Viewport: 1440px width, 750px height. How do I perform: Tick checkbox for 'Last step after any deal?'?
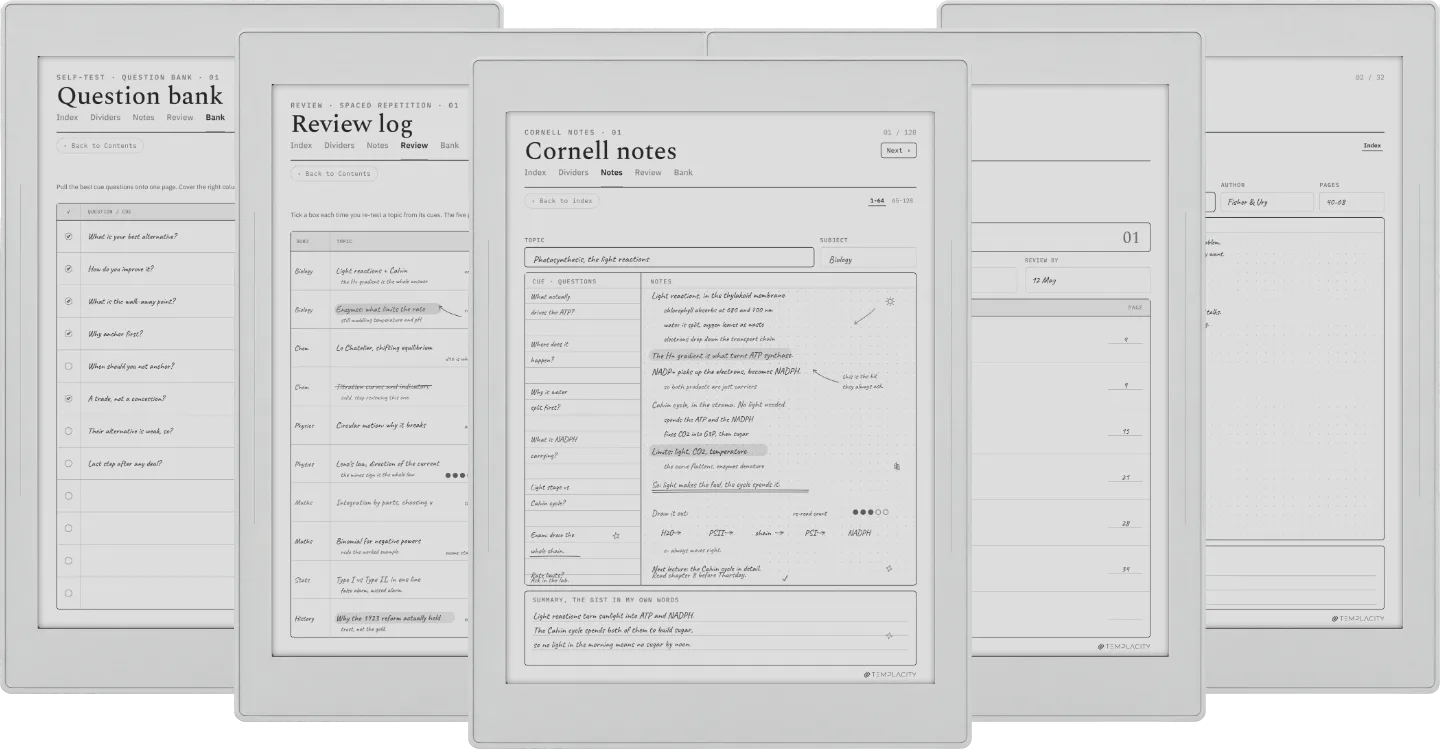[x=68, y=463]
